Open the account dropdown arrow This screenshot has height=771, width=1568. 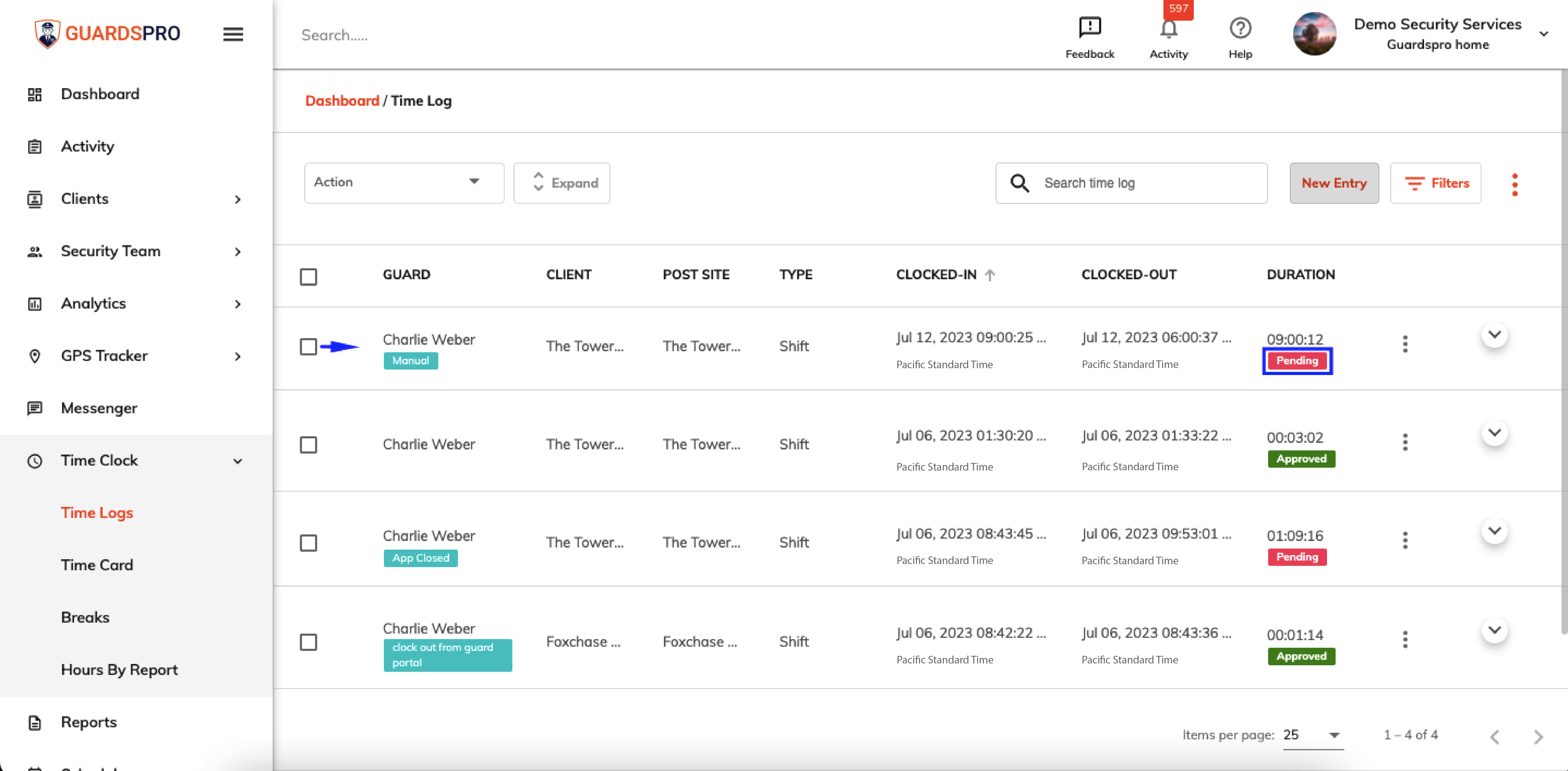click(x=1543, y=34)
